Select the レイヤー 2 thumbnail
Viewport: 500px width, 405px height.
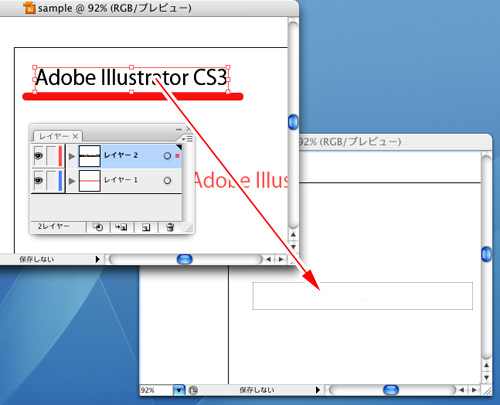coord(90,156)
